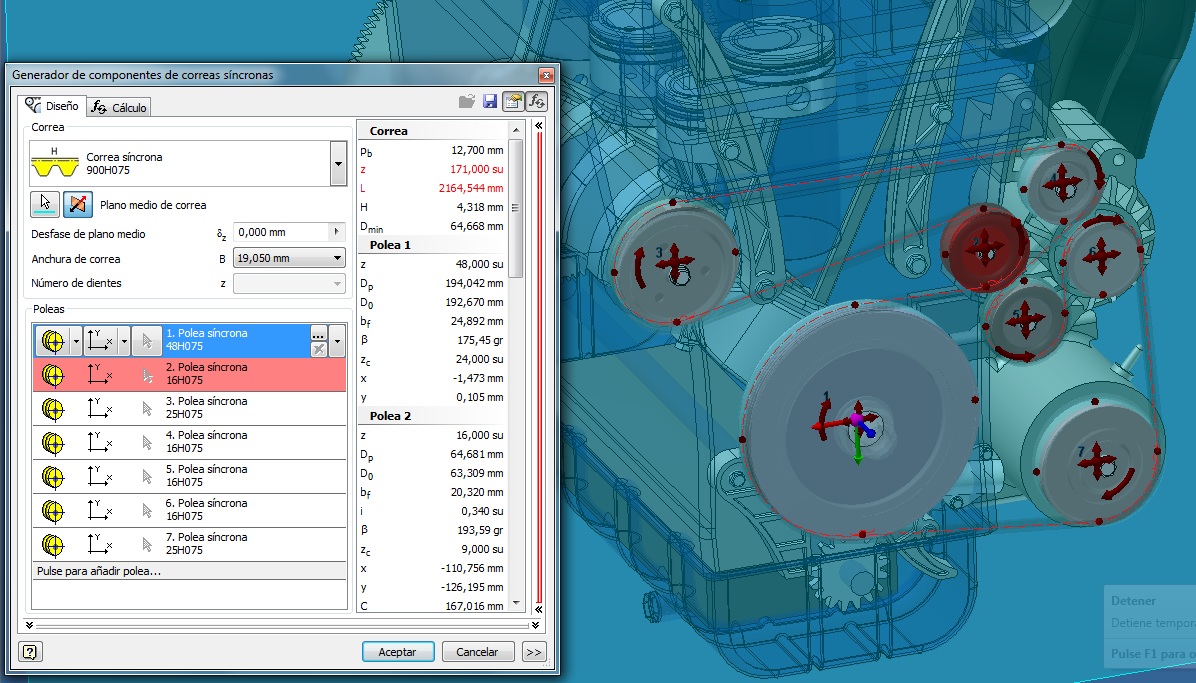Toggle the fx calculation icon in the toolbar

pos(537,101)
